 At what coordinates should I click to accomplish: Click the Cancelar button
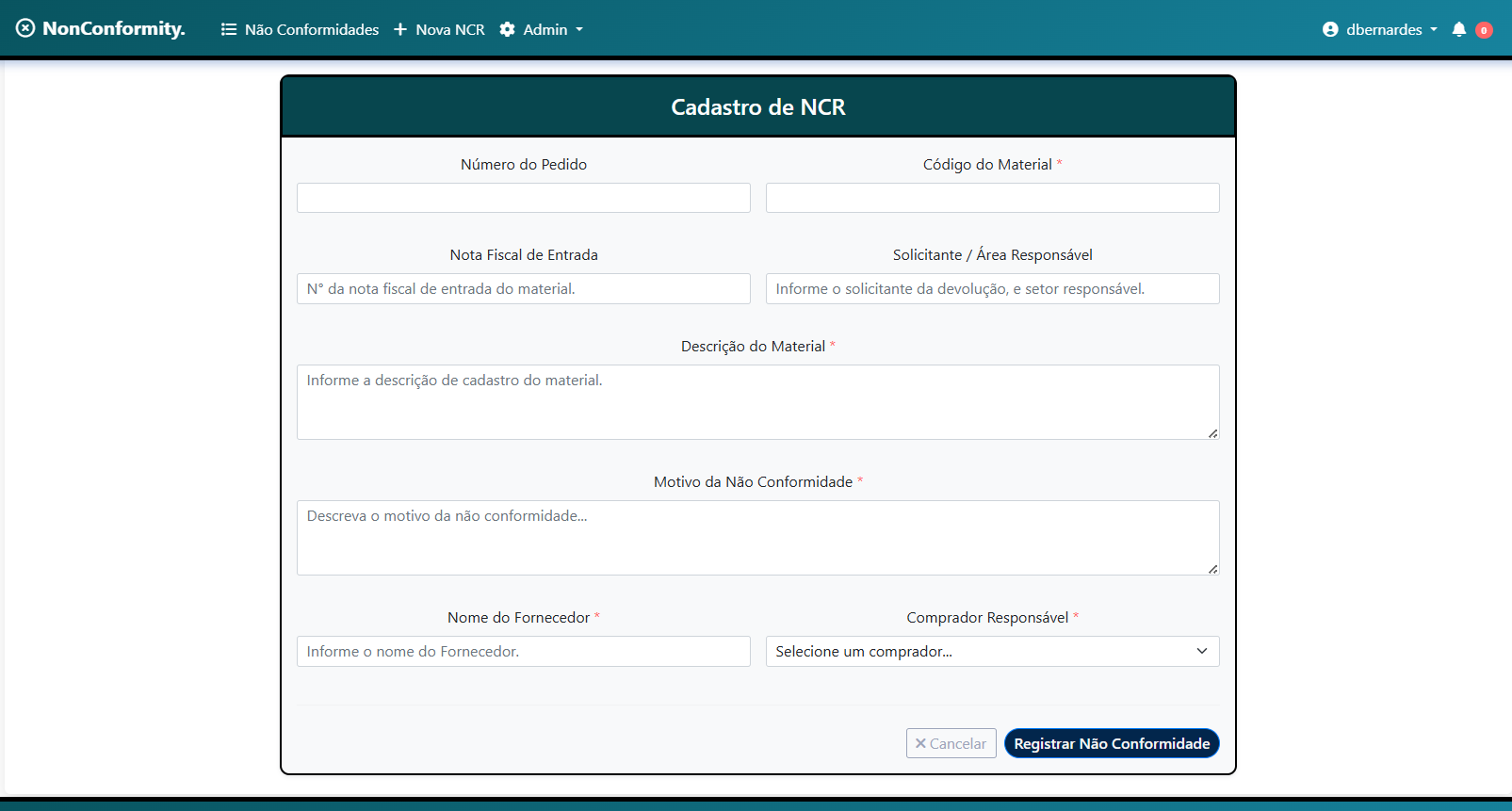coord(951,743)
